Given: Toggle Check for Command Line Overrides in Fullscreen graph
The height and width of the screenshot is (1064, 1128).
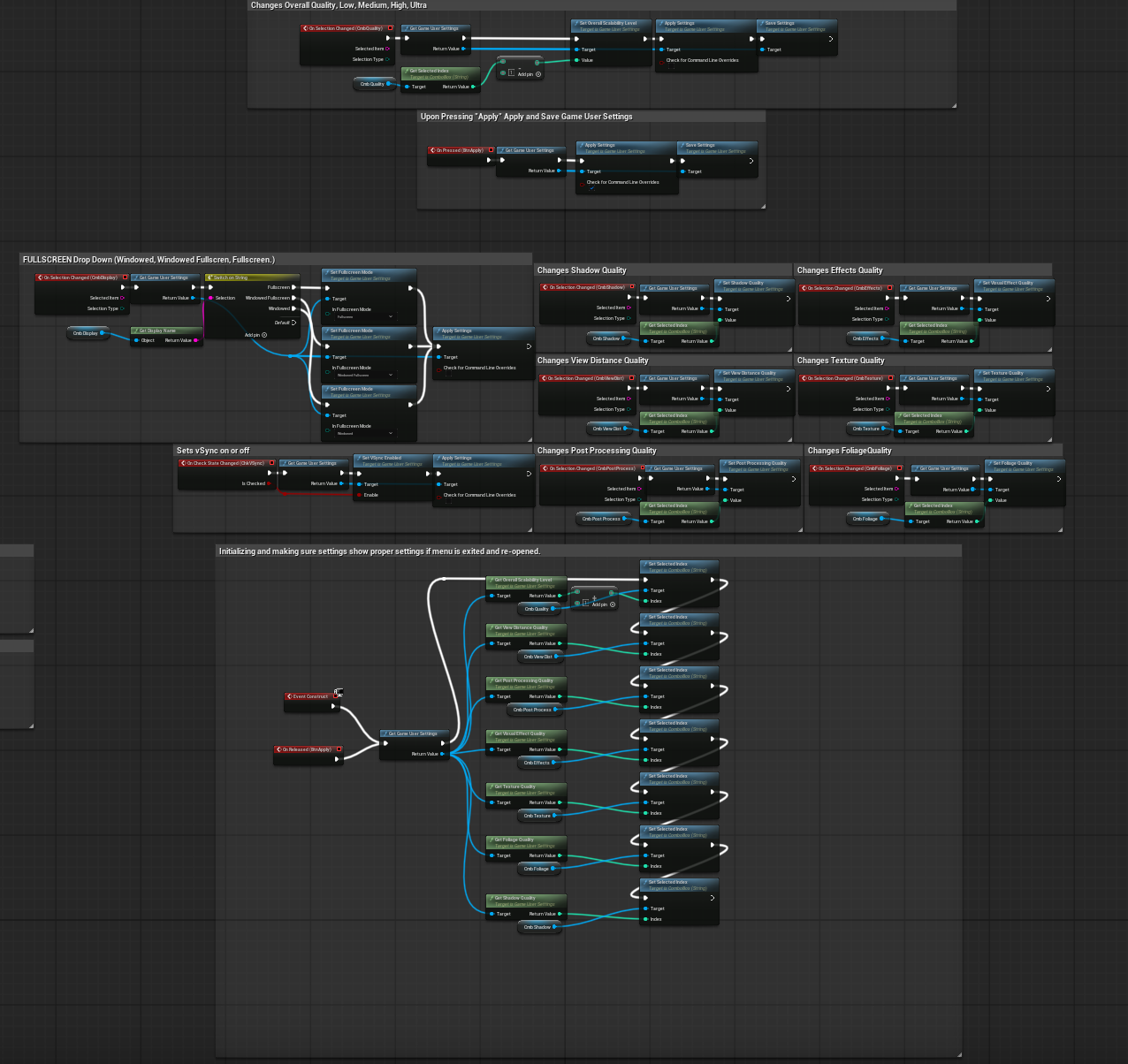Looking at the screenshot, I should pyautogui.click(x=448, y=374).
